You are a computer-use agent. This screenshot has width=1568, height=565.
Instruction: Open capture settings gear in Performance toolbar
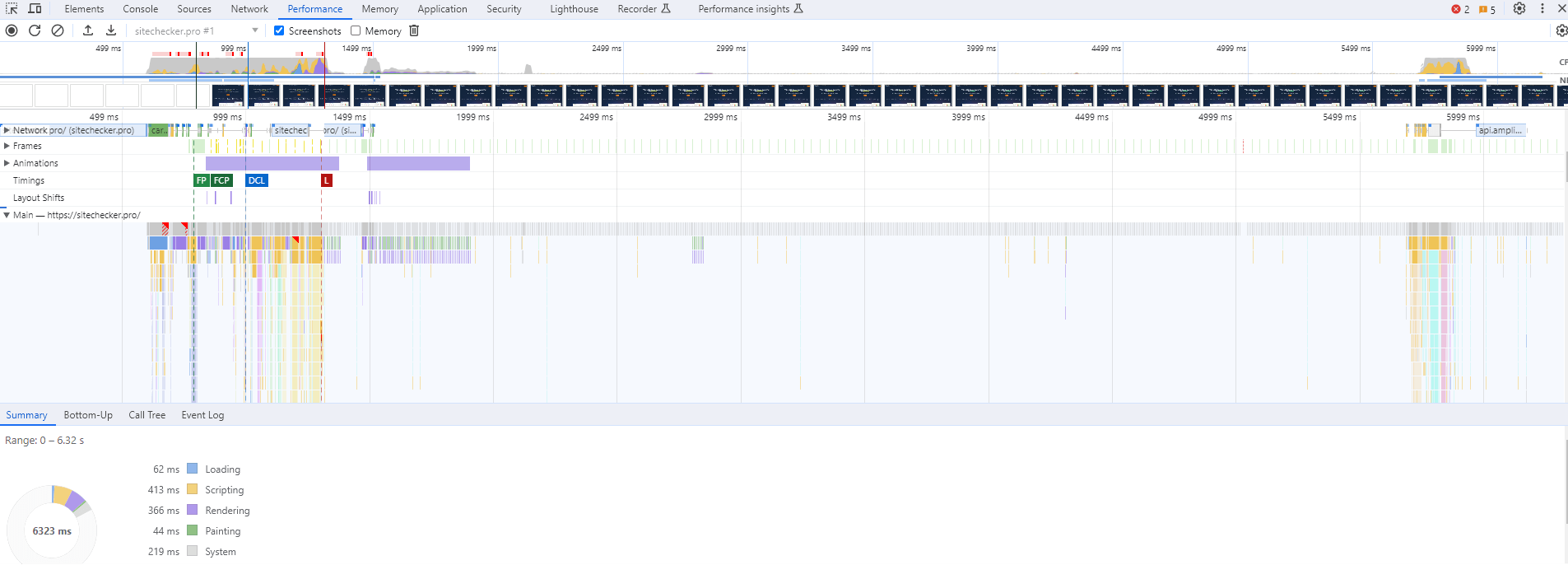coord(1561,30)
